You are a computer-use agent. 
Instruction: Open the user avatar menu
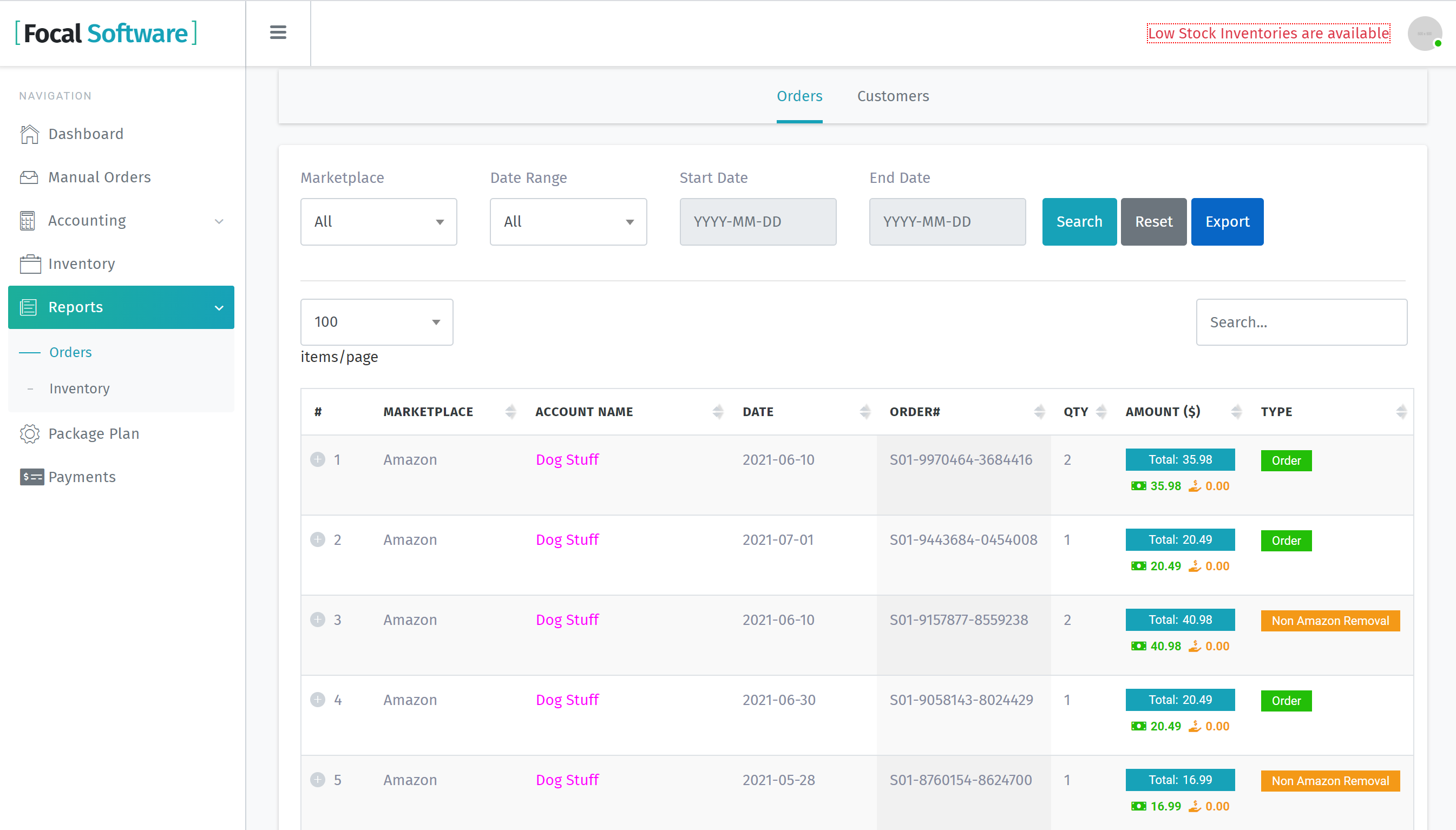[1424, 34]
